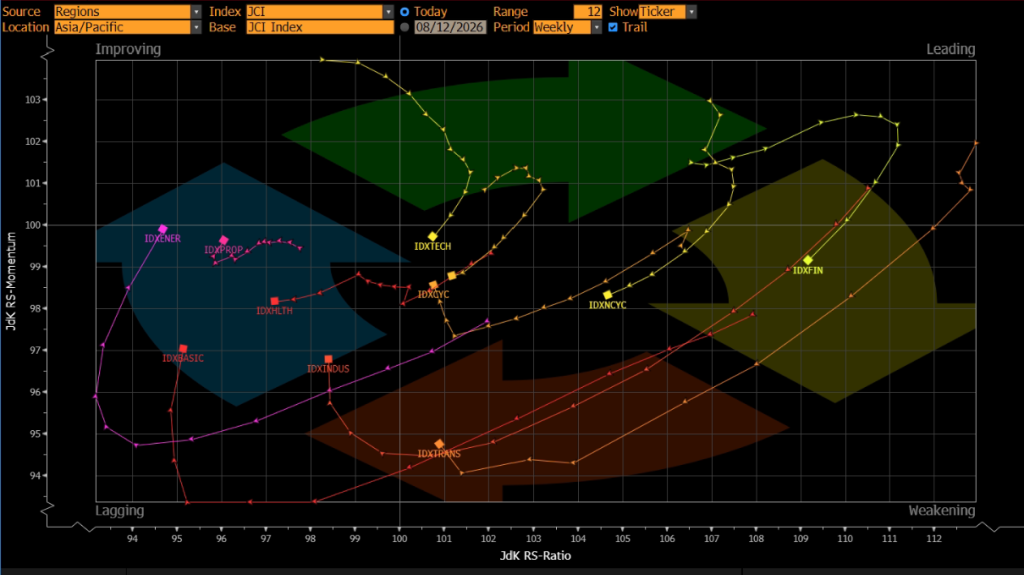
Task: Open the Period Weekly dropdown arrow
Action: tap(596, 27)
